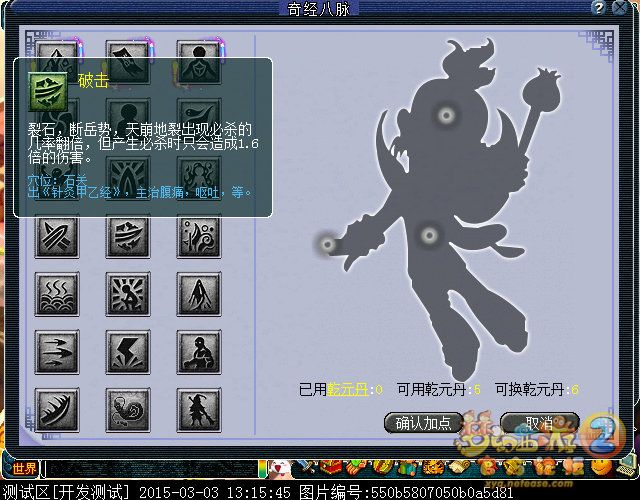The image size is (640, 500).
Task: Open the yellow smiley friends icon
Action: [601, 468]
